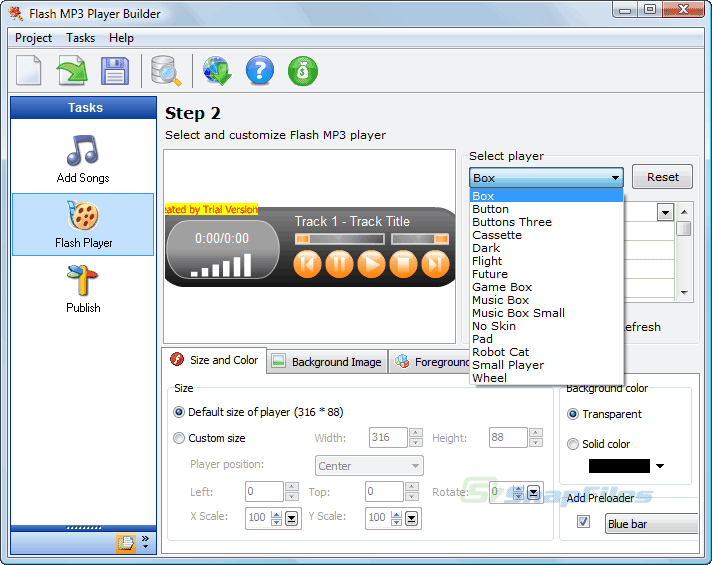Choose Game Box from player list
The width and height of the screenshot is (712, 565).
[546, 287]
